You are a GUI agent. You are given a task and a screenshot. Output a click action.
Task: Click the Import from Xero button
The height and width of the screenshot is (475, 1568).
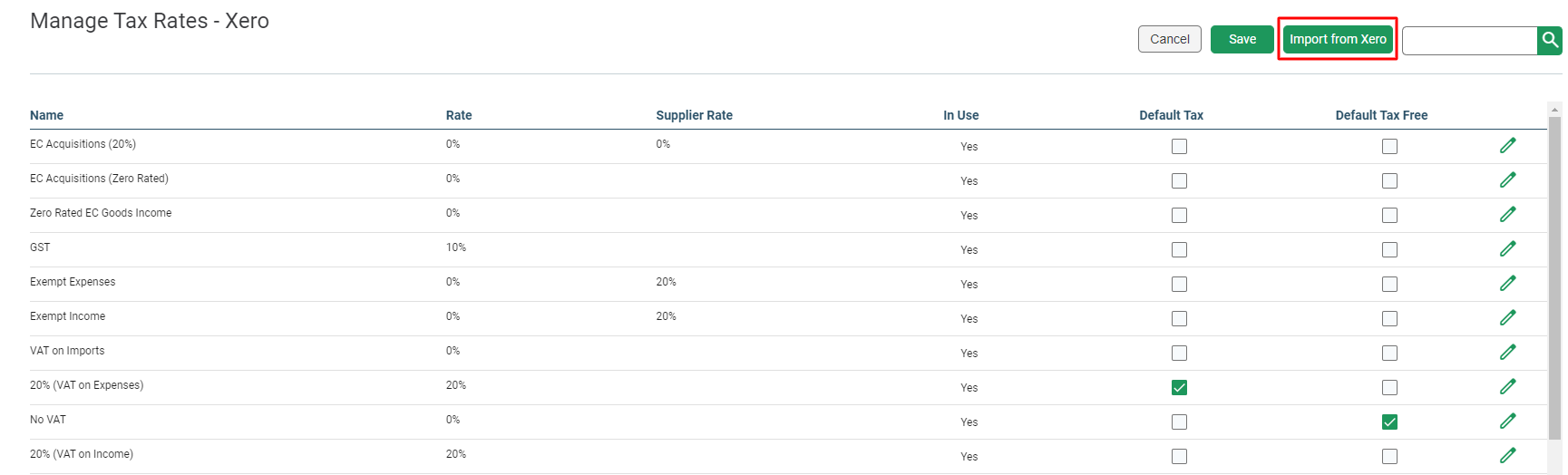click(x=1338, y=39)
